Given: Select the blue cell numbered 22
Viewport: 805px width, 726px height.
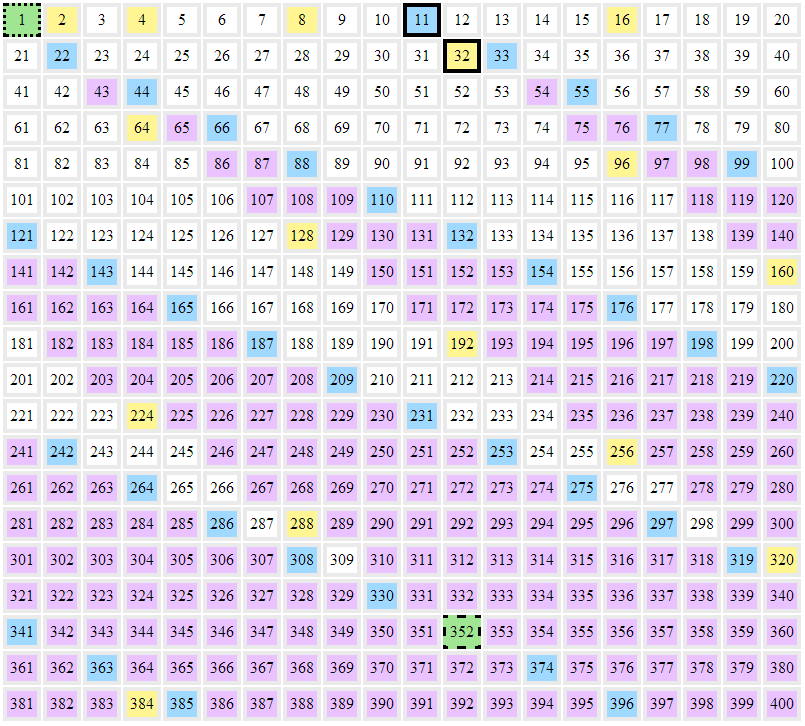Looking at the screenshot, I should 62,56.
